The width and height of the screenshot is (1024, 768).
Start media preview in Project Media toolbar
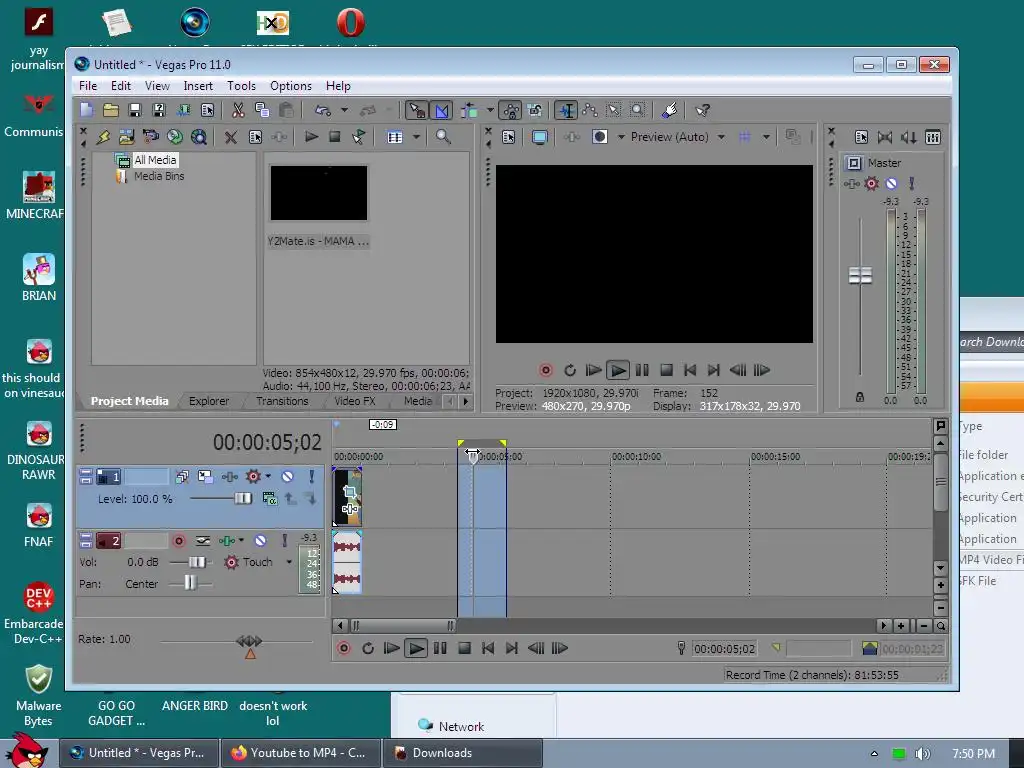[312, 136]
